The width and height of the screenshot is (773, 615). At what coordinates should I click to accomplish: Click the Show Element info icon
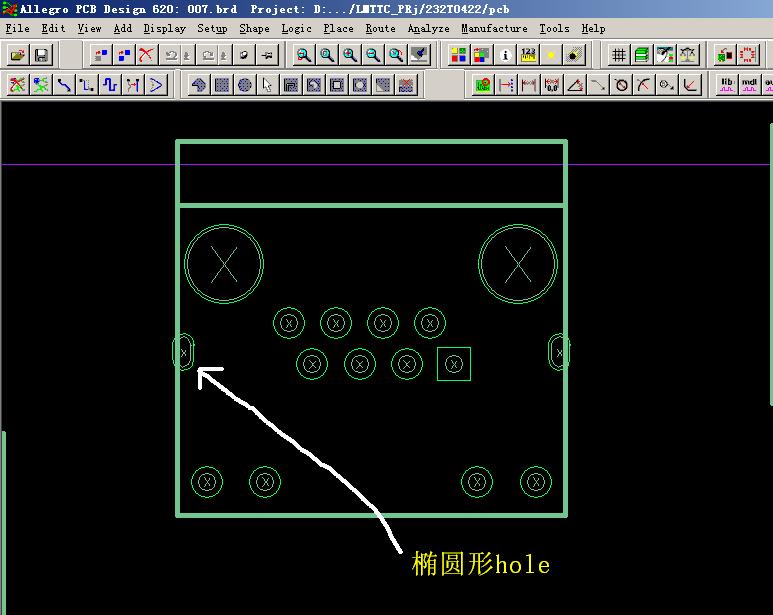point(505,55)
